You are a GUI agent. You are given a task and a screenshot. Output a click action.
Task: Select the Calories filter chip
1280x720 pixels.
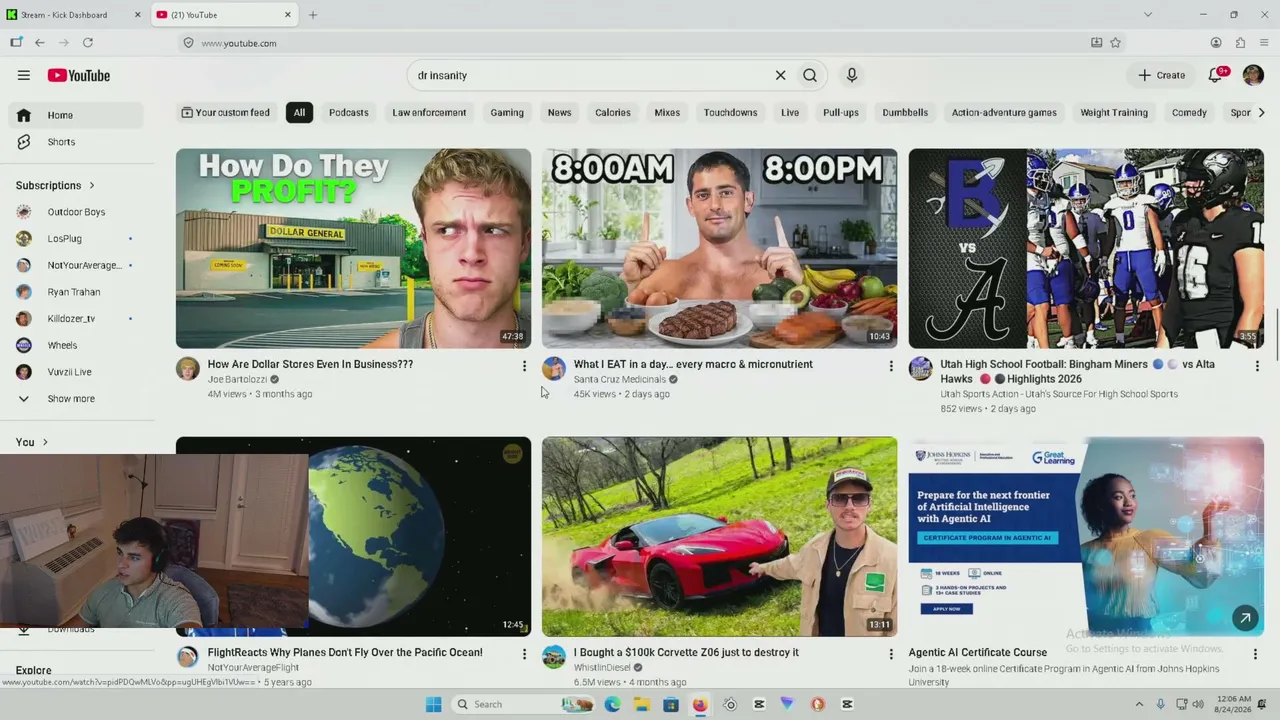(613, 113)
